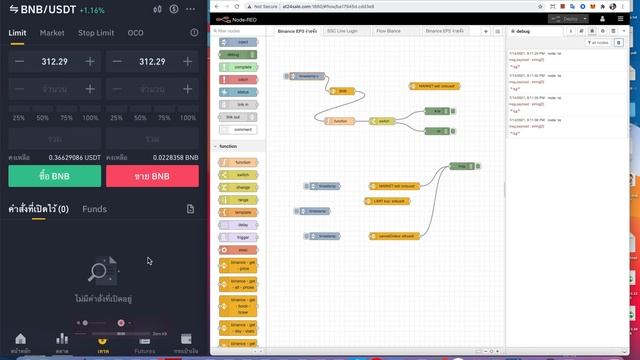This screenshot has height=360, width=640.
Task: Open Trade tab in bottom navigation
Action: coord(103,345)
